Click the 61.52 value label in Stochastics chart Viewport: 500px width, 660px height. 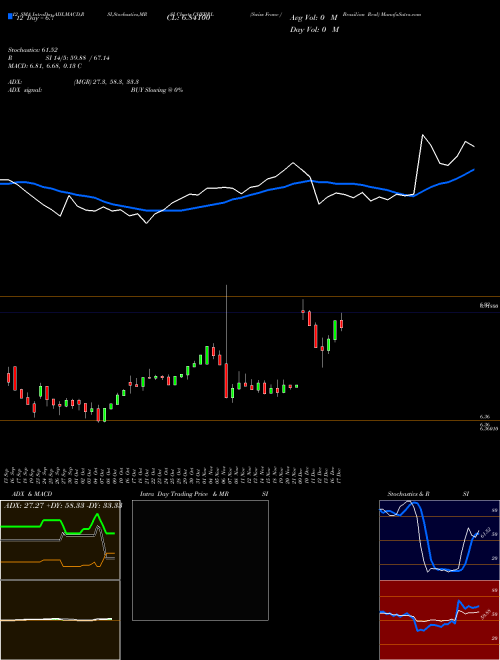(x=486, y=532)
